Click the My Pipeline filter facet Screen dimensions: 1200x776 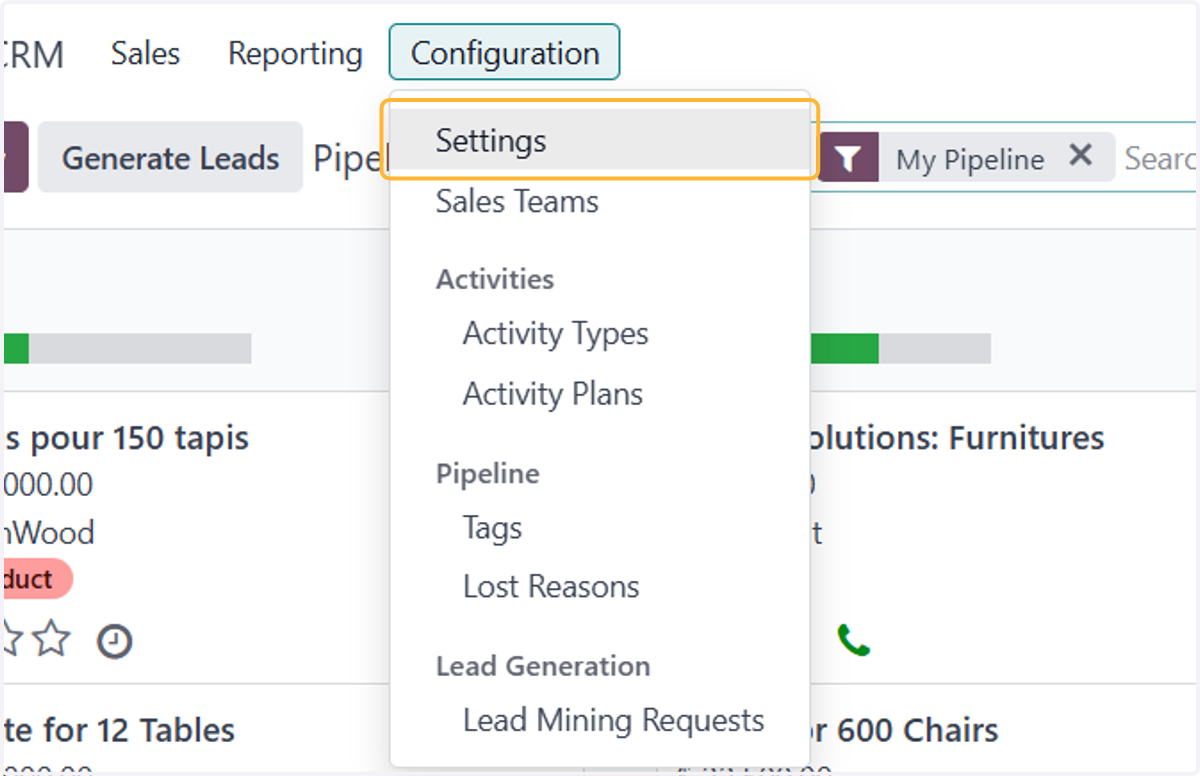tap(969, 159)
